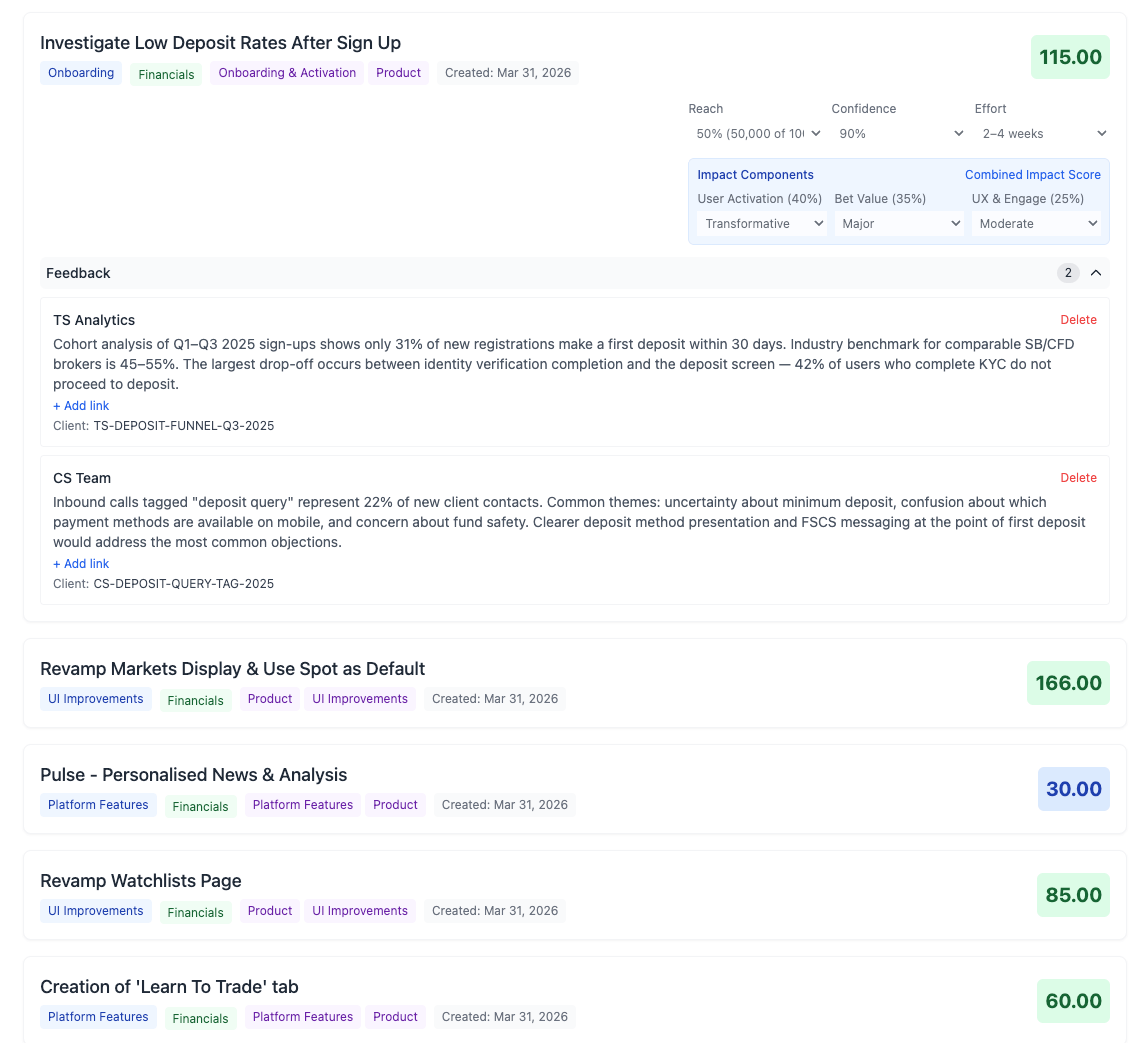
Task: Click the Feedback count badge showing 2
Action: click(x=1068, y=273)
